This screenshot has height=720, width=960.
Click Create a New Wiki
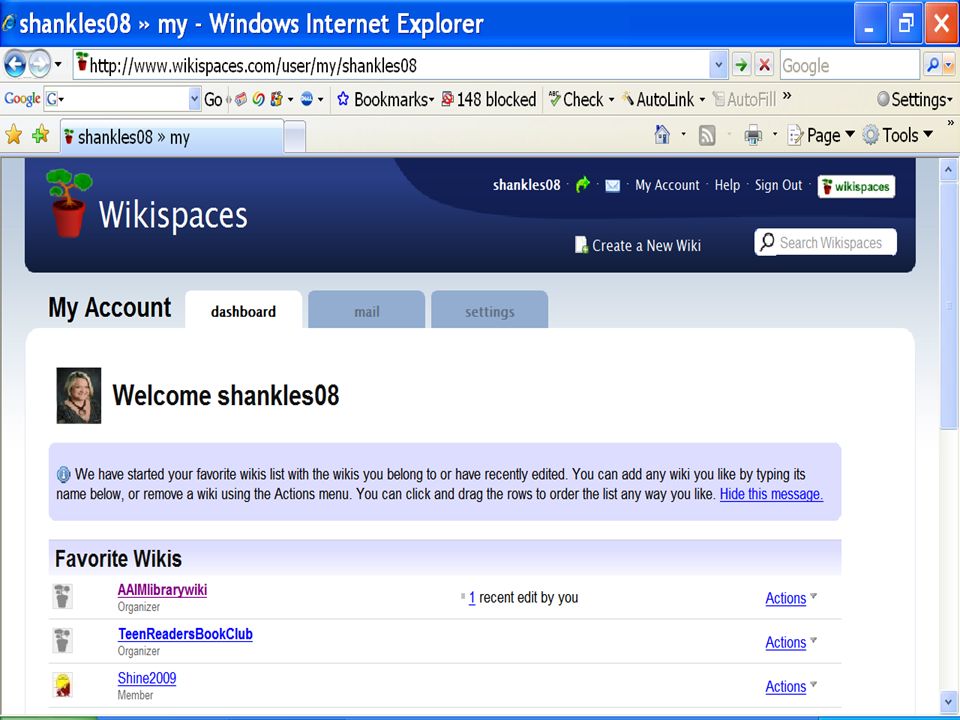click(x=637, y=245)
